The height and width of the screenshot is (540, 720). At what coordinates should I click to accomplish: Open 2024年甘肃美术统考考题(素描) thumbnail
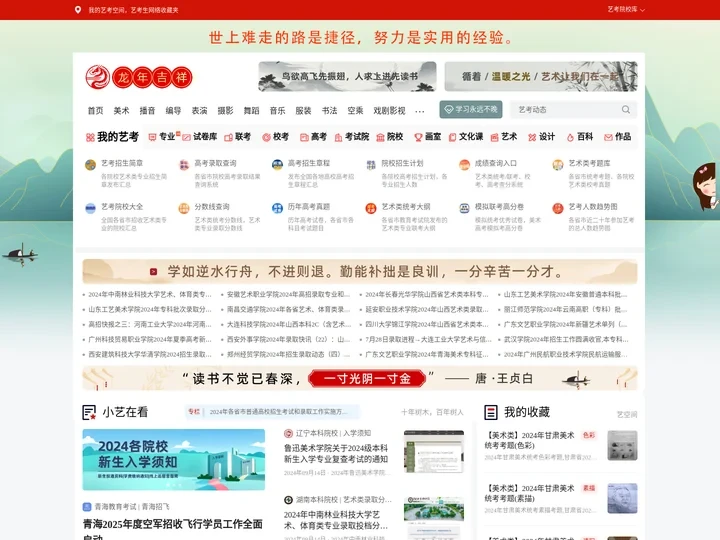(622, 498)
